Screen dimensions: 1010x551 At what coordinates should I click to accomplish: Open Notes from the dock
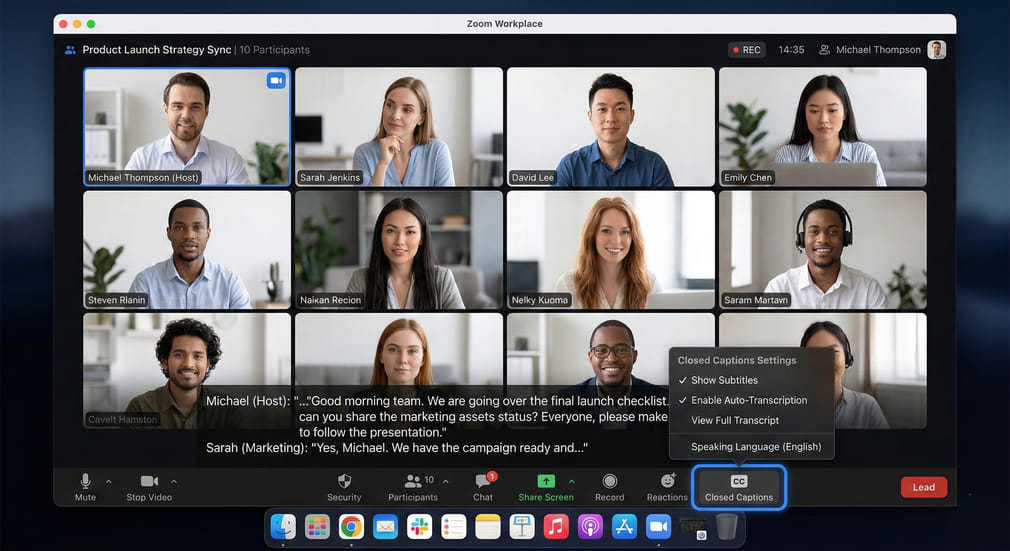488,527
